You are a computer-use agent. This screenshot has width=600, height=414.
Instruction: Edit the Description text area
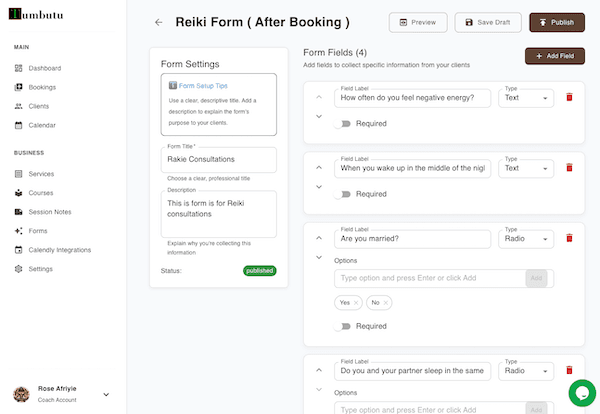tap(218, 214)
